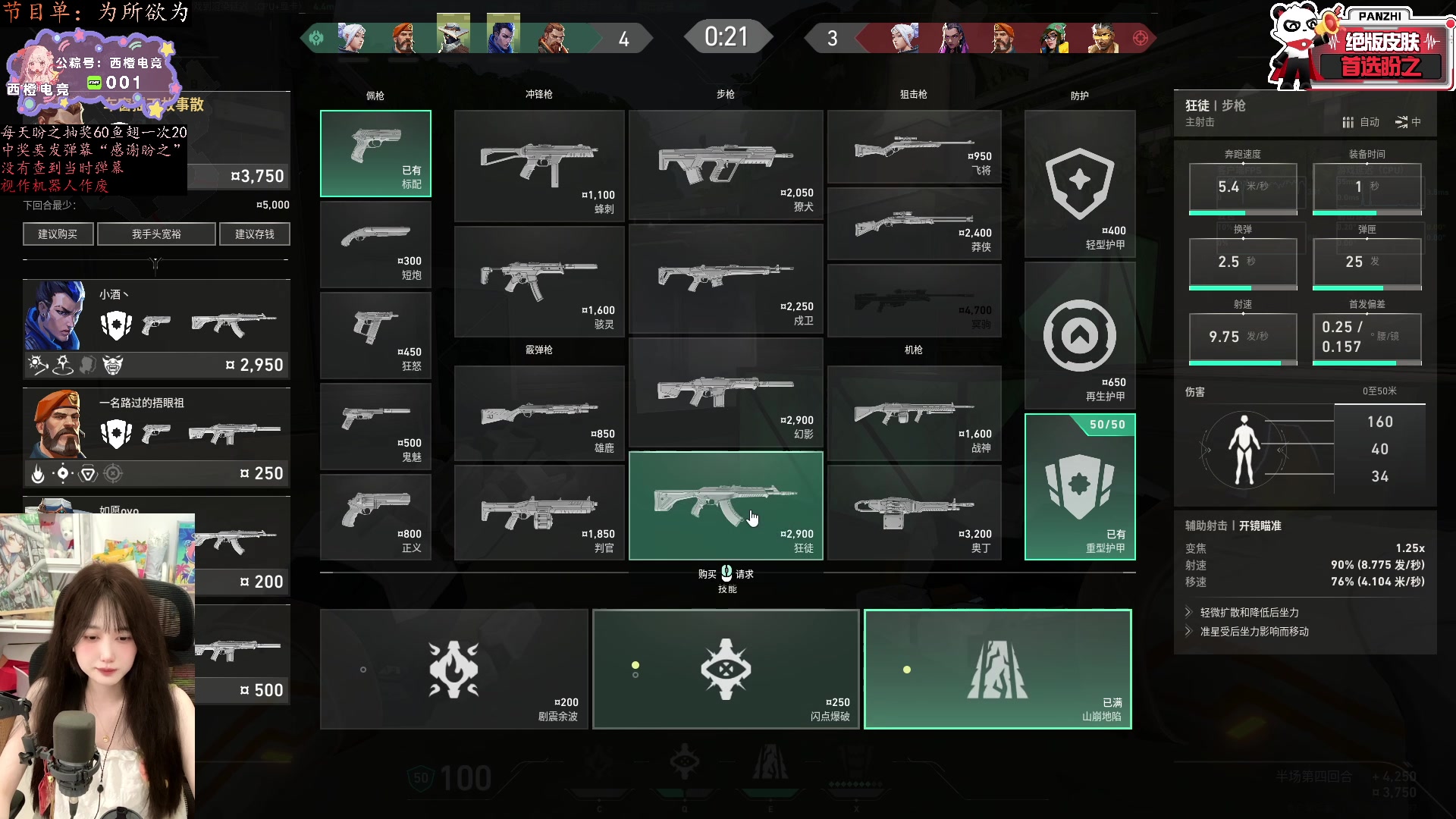Buy the 莽侠 Outlaw sniper
Viewport: 1456px width, 819px height.
(x=915, y=224)
